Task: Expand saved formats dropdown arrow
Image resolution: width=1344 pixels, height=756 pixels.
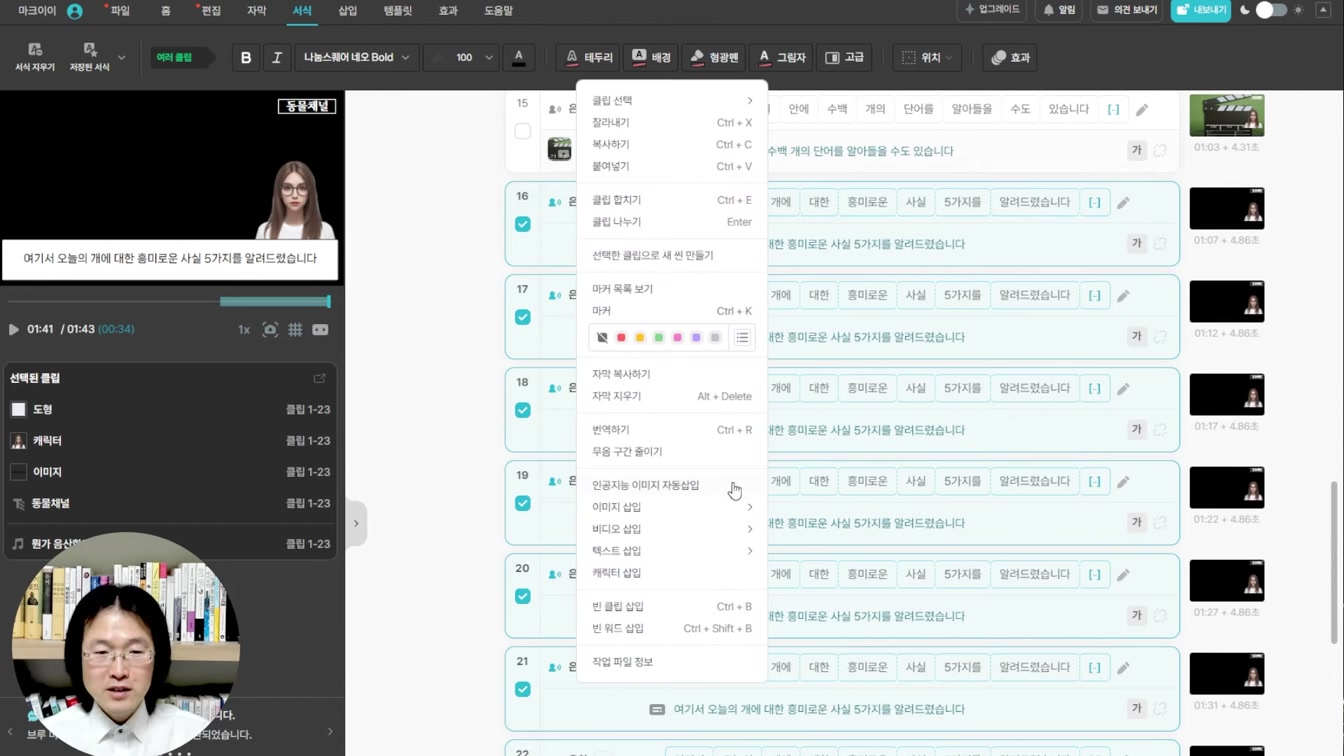Action: tap(122, 58)
